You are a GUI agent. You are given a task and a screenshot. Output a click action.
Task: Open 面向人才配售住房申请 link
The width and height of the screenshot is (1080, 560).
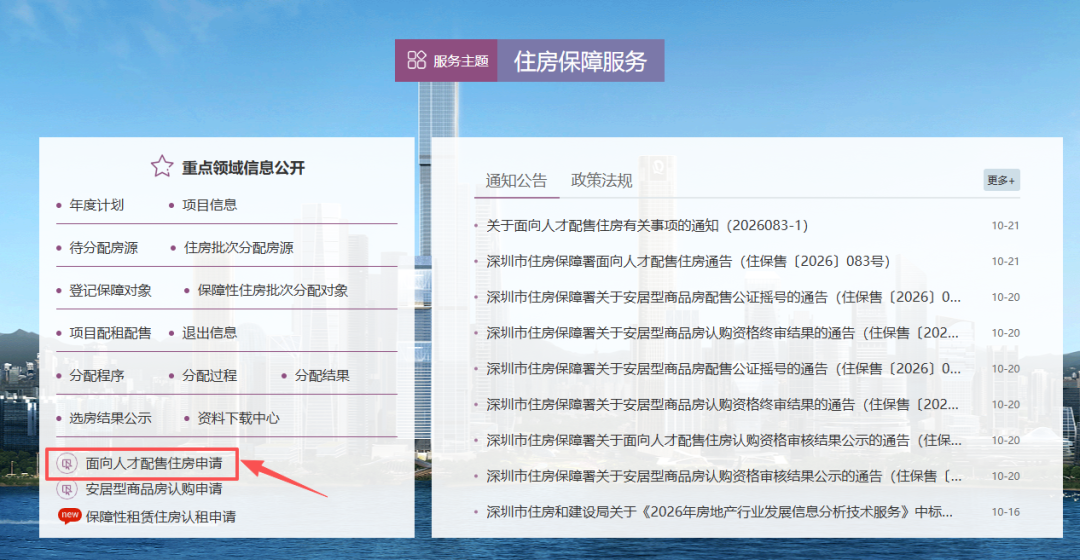tap(154, 464)
